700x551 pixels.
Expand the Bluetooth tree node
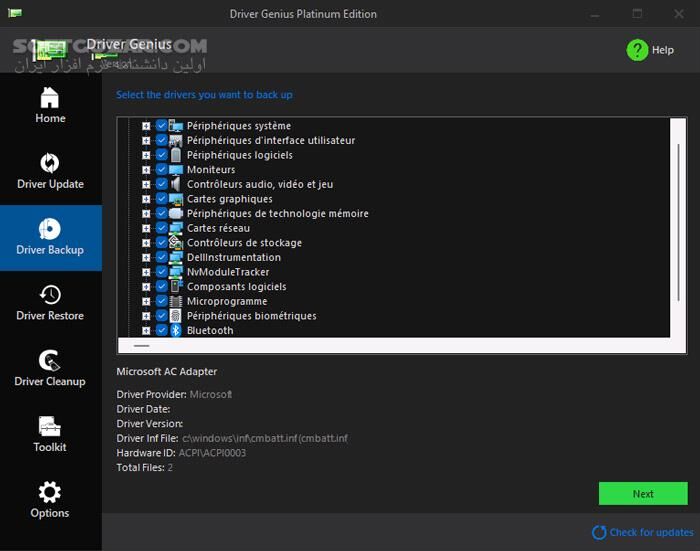coord(146,331)
